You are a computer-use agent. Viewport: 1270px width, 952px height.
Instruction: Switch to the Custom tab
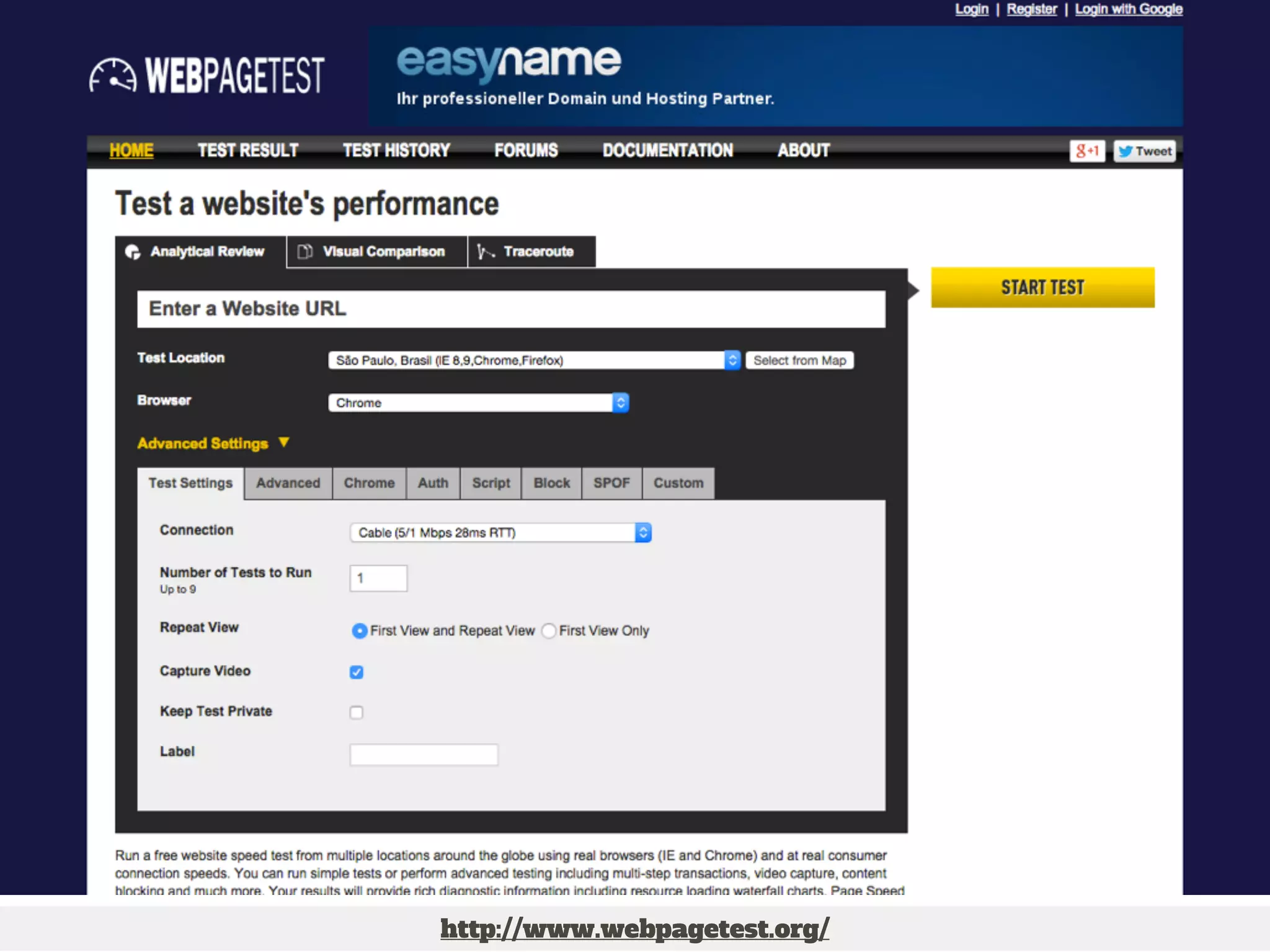678,483
